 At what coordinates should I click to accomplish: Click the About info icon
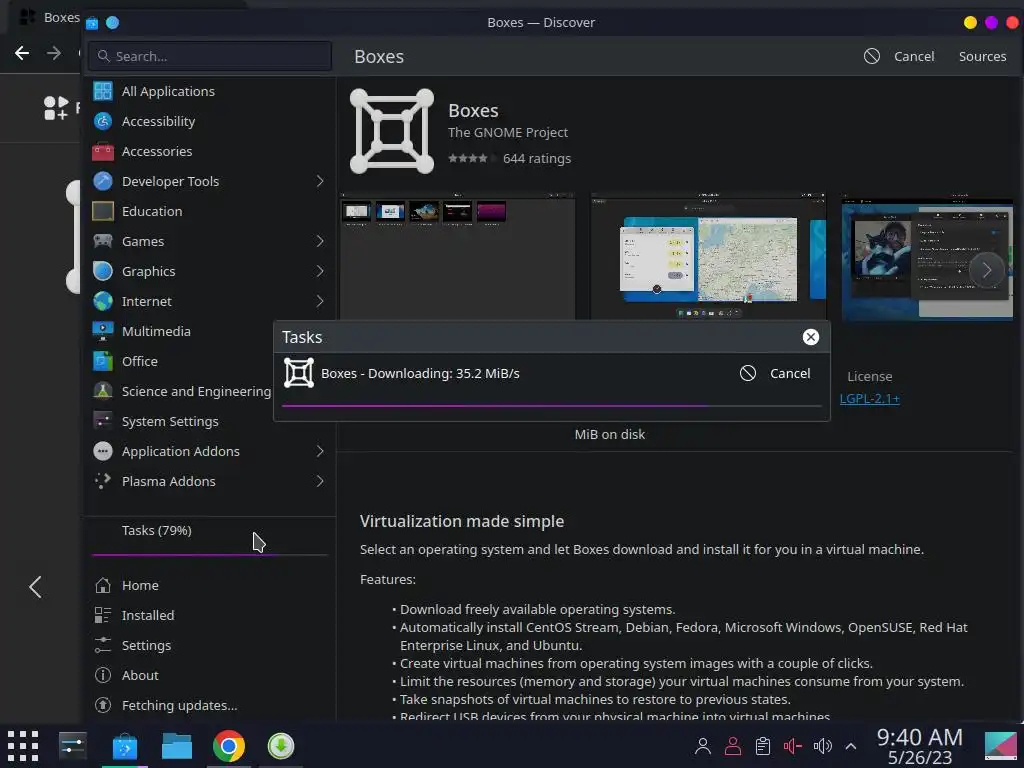pyautogui.click(x=103, y=675)
